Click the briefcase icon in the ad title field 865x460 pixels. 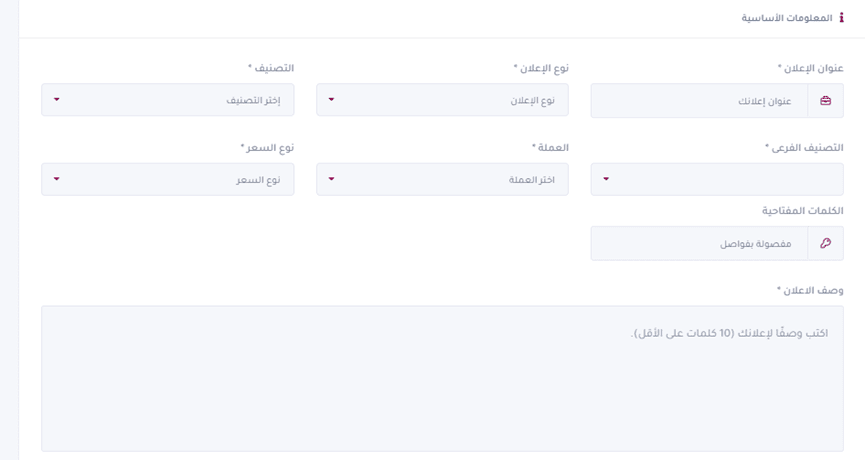[x=825, y=101]
